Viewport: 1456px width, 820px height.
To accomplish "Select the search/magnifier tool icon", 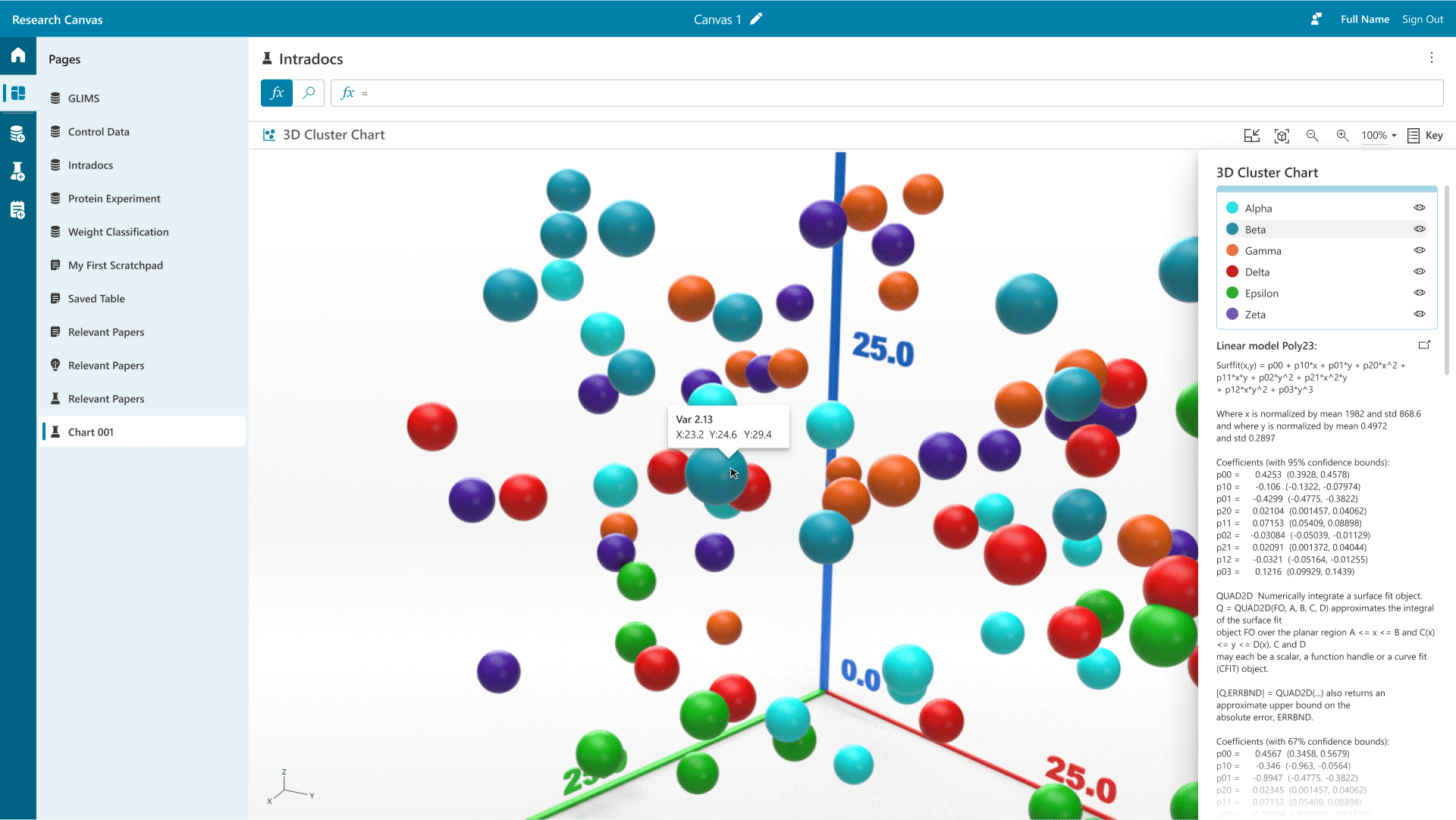I will coord(308,93).
